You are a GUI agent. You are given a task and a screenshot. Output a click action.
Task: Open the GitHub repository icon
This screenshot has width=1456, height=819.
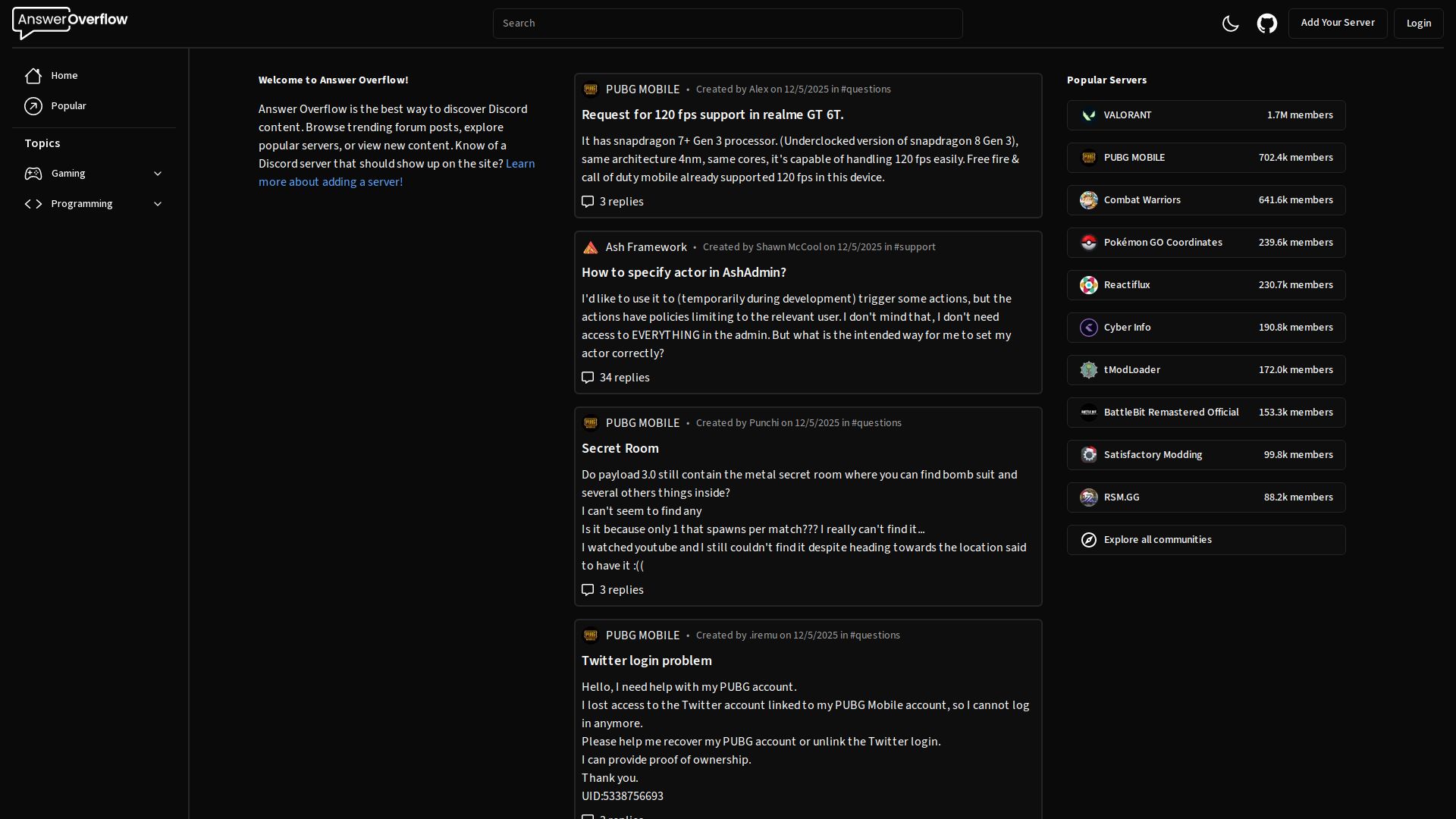[x=1266, y=24]
